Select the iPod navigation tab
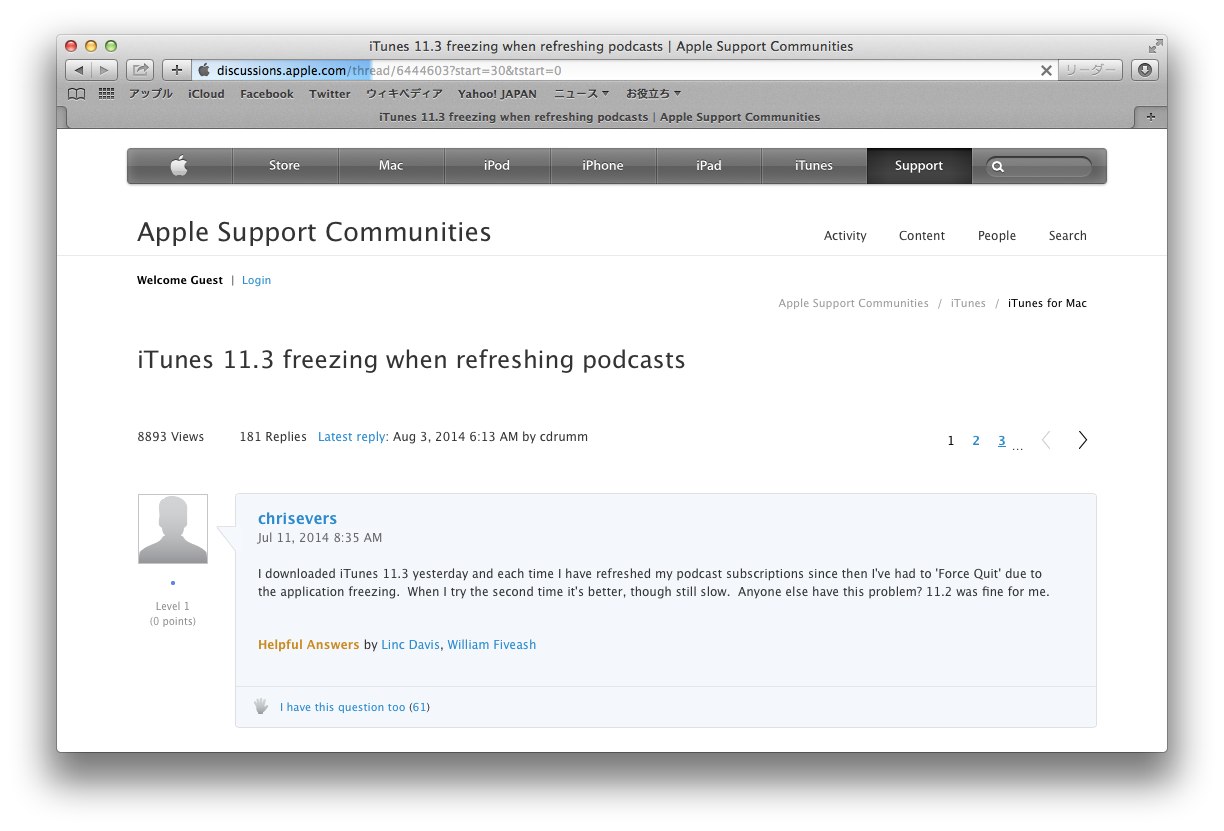 (497, 166)
